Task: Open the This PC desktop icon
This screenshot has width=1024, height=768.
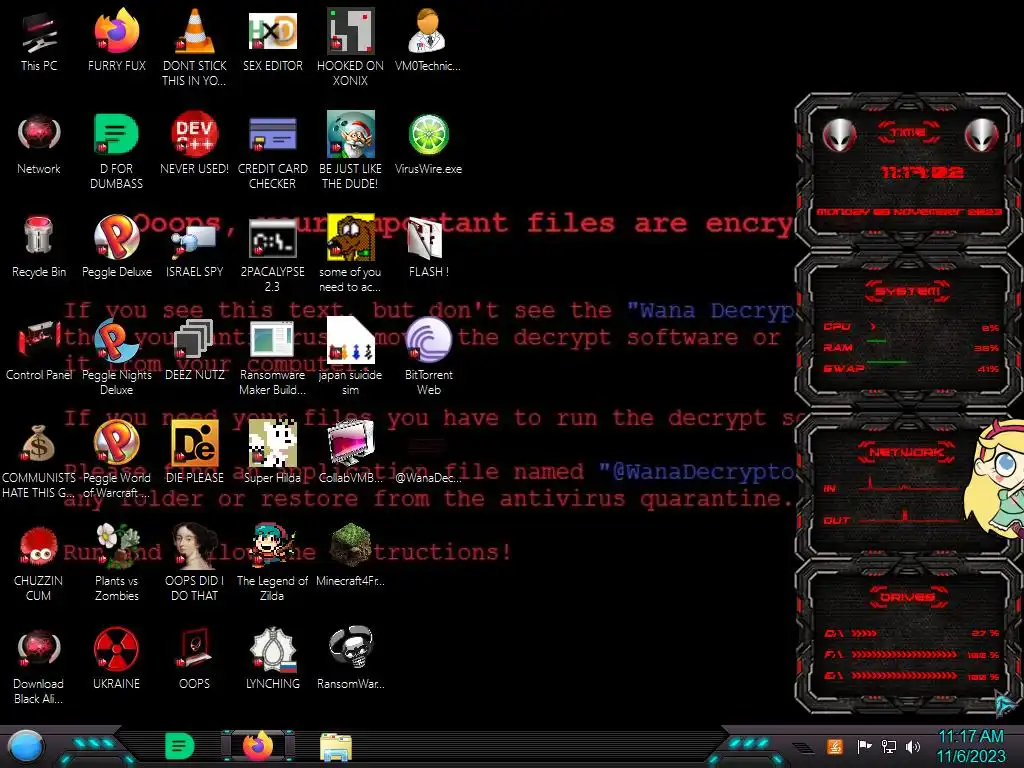Action: coord(39,33)
